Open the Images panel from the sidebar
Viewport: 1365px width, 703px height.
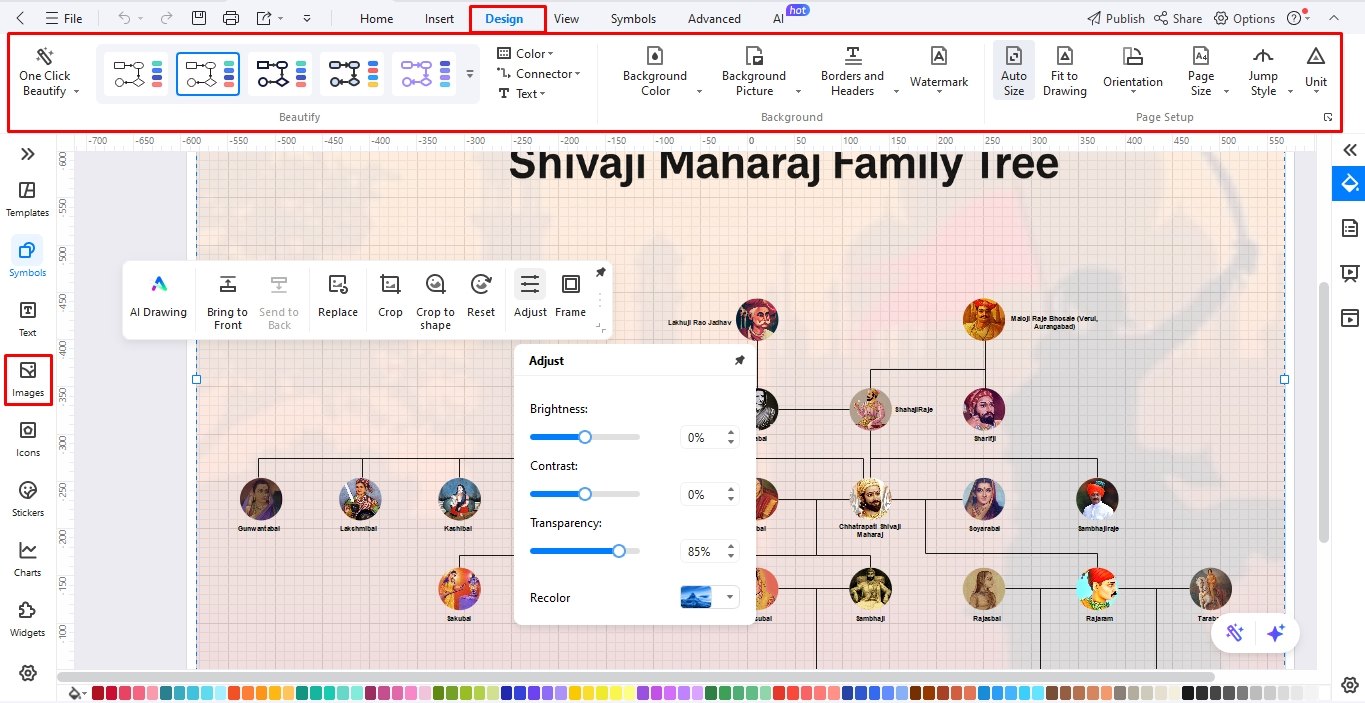(x=27, y=380)
